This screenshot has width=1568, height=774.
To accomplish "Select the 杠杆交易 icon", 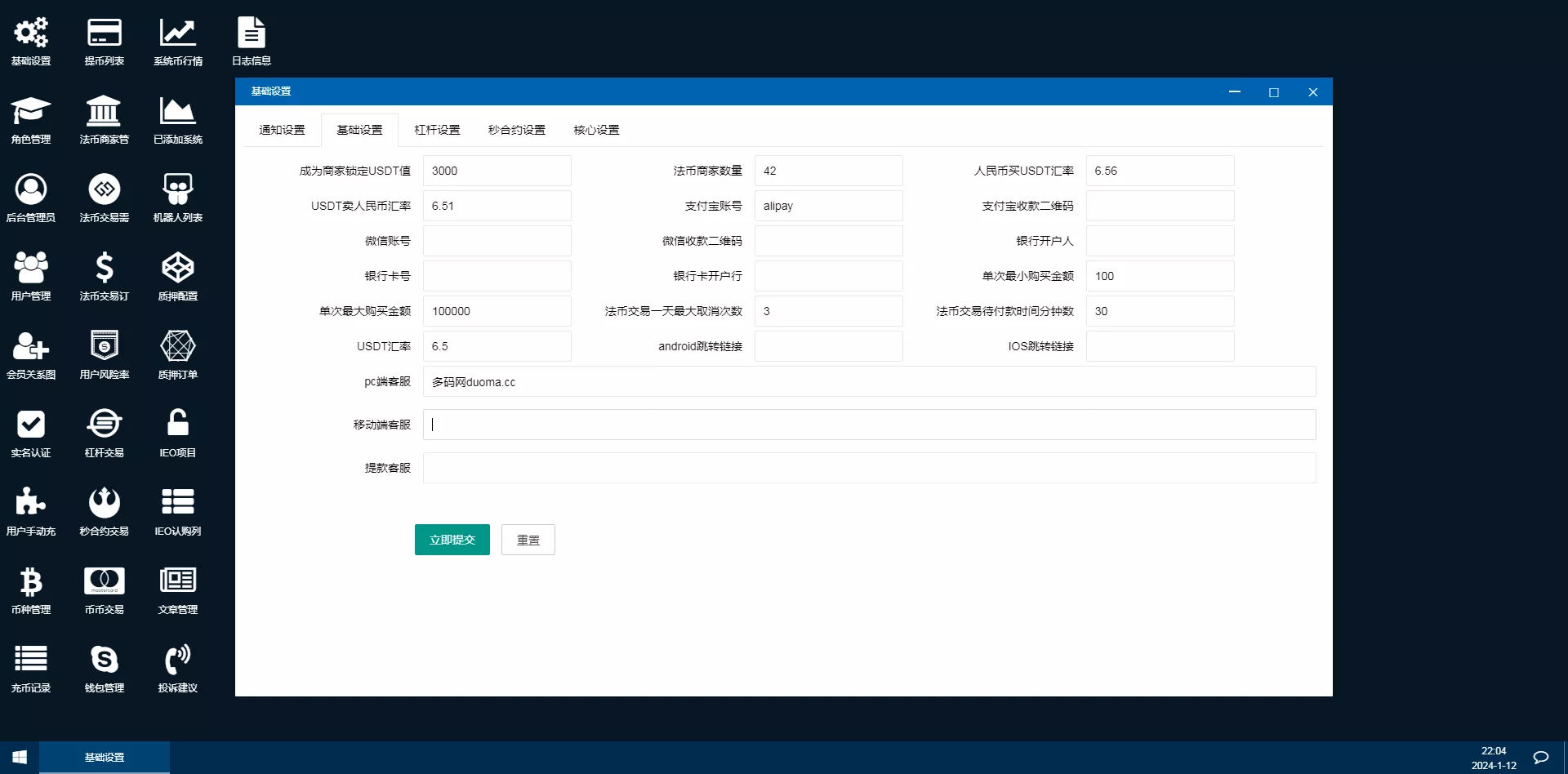I will (x=104, y=431).
